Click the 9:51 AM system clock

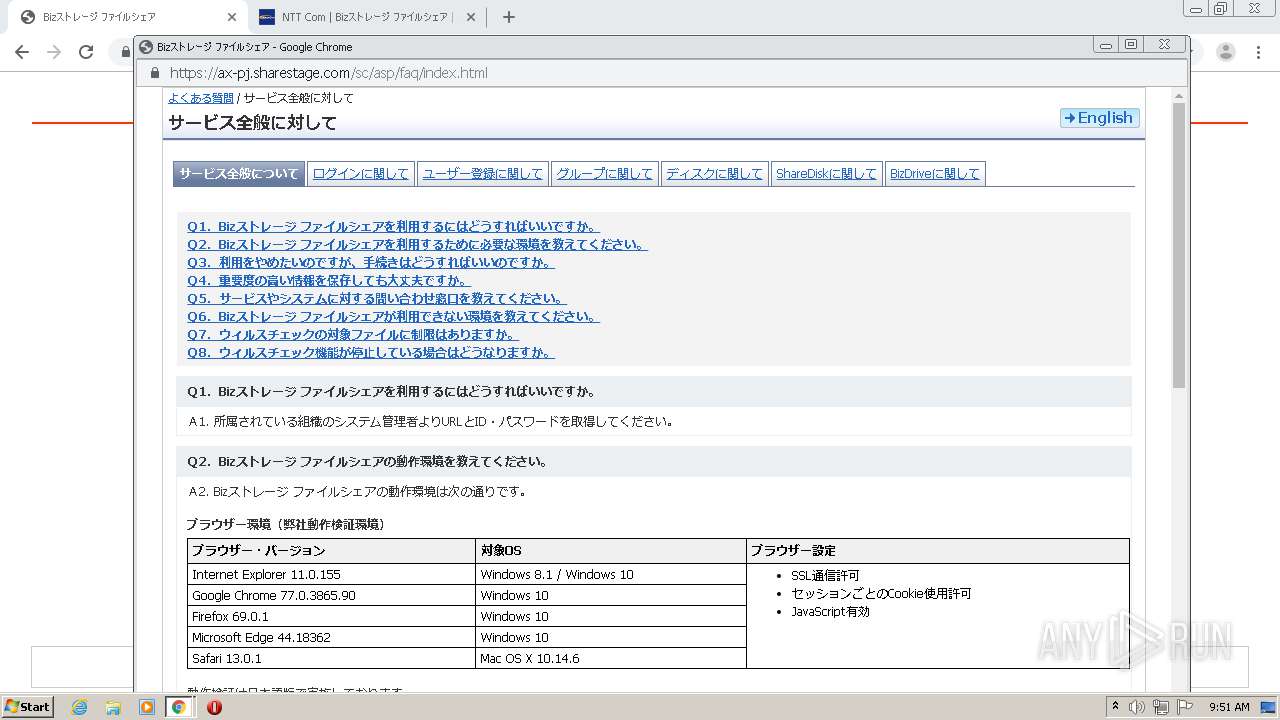pyautogui.click(x=1229, y=707)
